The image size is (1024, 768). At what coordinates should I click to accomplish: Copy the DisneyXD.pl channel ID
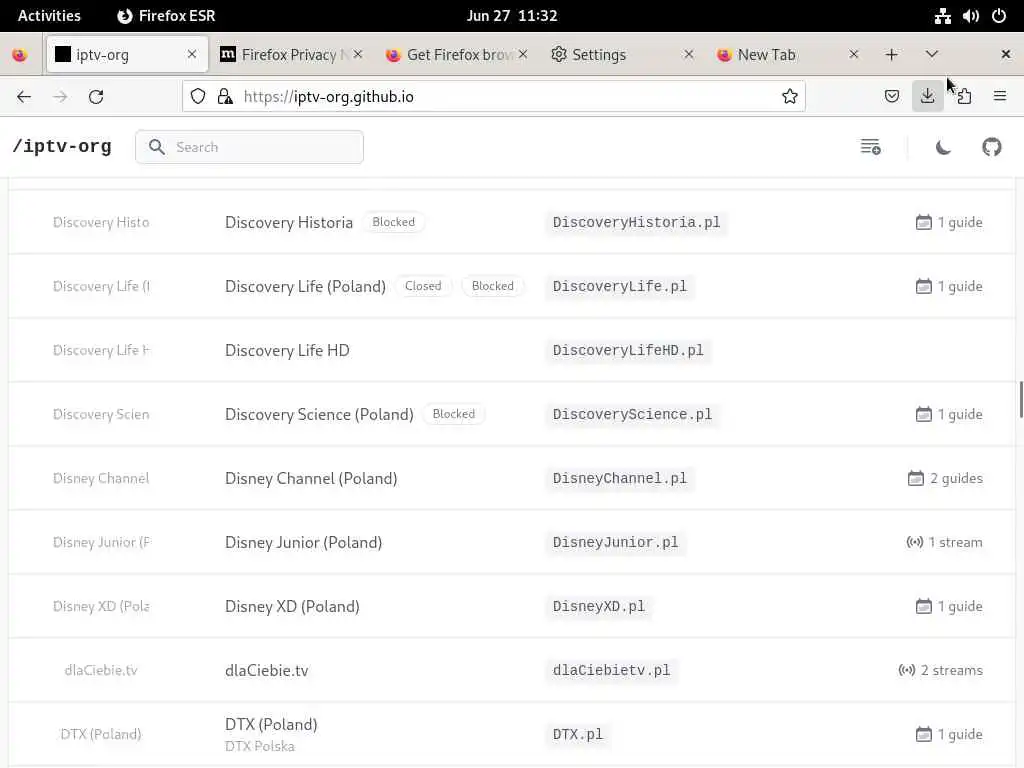(599, 606)
